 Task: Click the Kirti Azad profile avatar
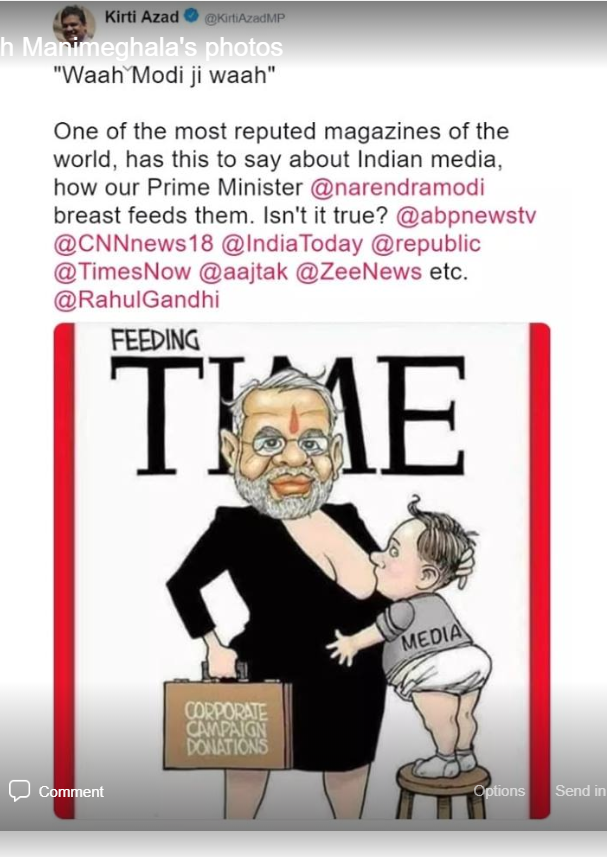(74, 25)
